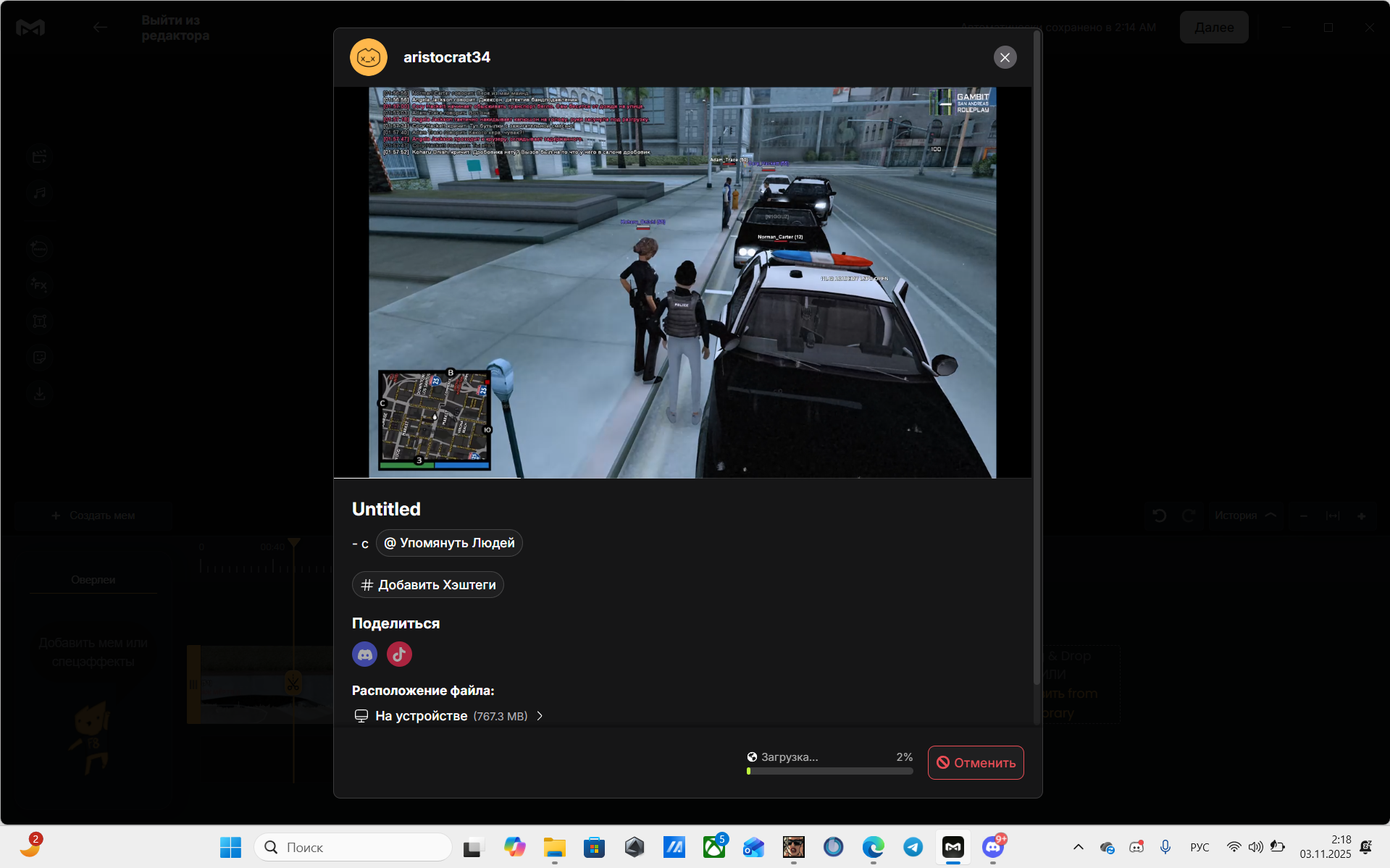1390x868 pixels.
Task: Open Telegram from the taskbar
Action: click(x=913, y=847)
